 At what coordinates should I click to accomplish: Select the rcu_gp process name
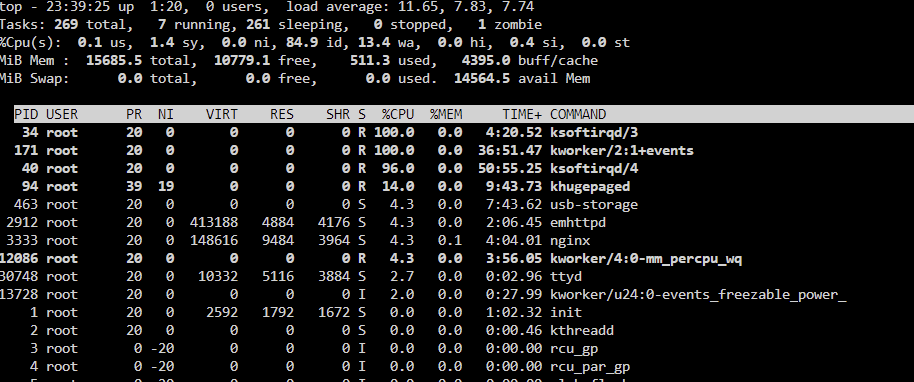[x=574, y=349]
